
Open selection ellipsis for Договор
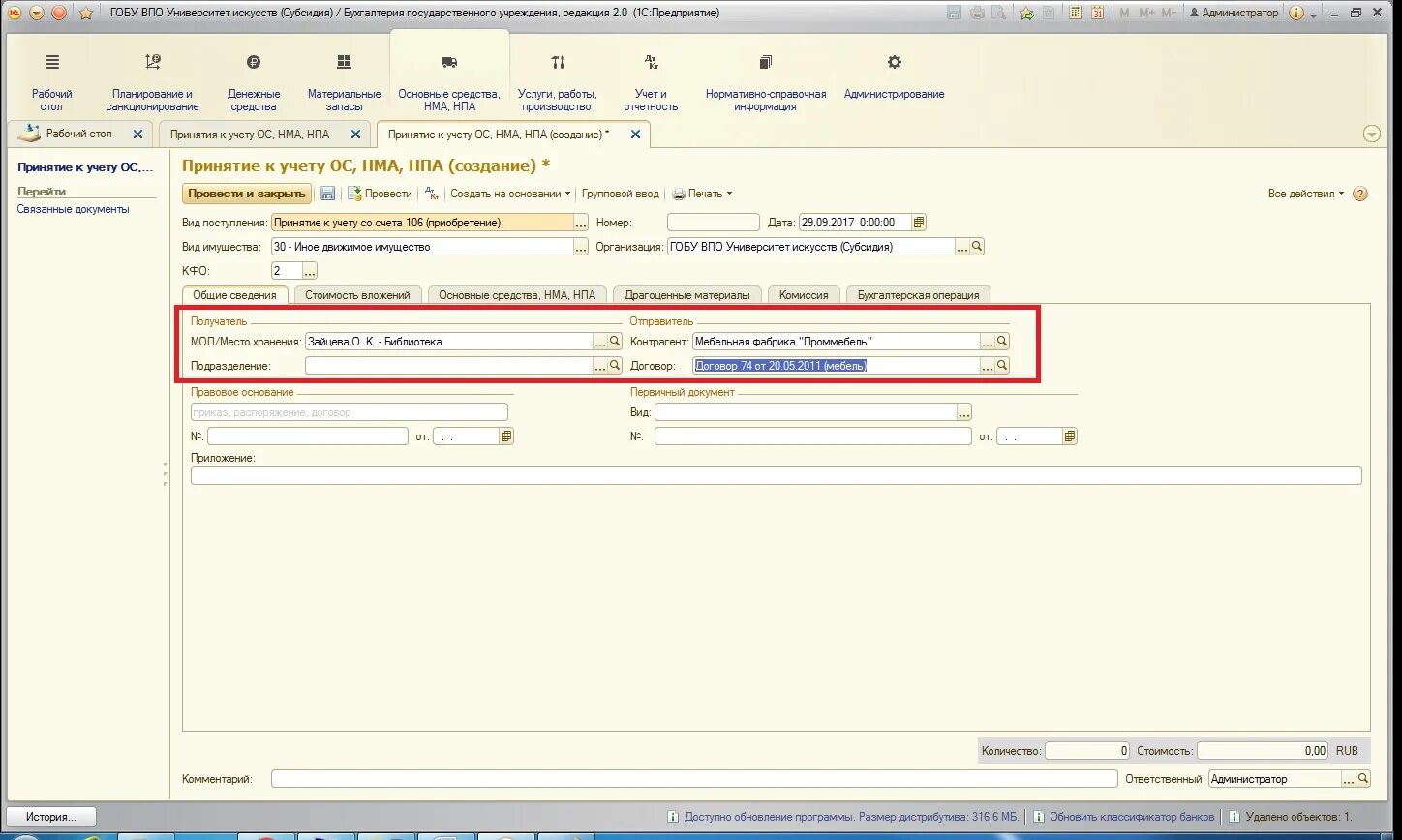(x=988, y=366)
